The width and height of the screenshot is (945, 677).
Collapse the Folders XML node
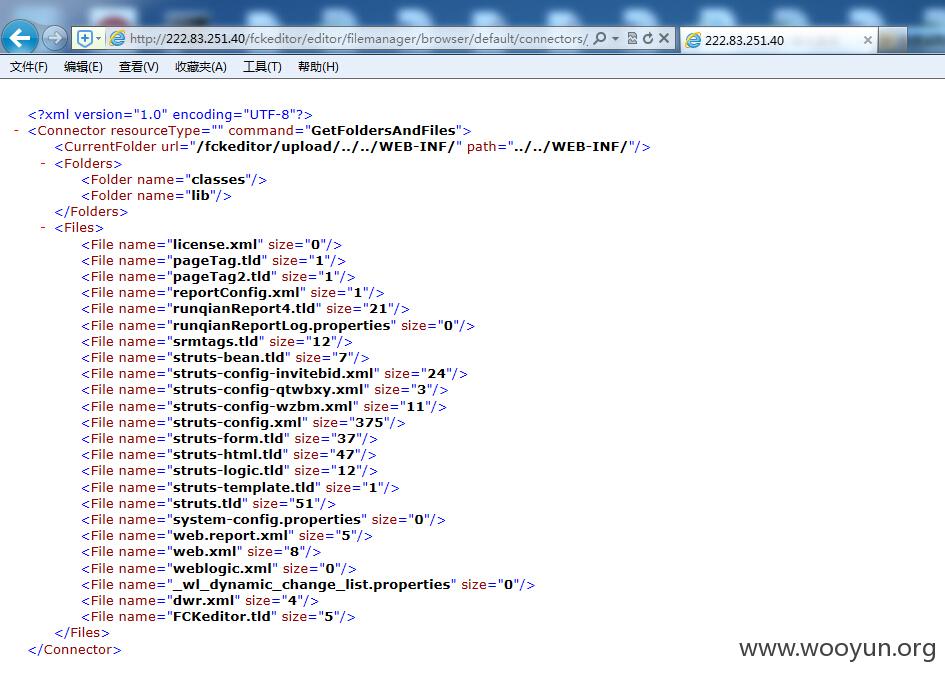click(x=43, y=163)
